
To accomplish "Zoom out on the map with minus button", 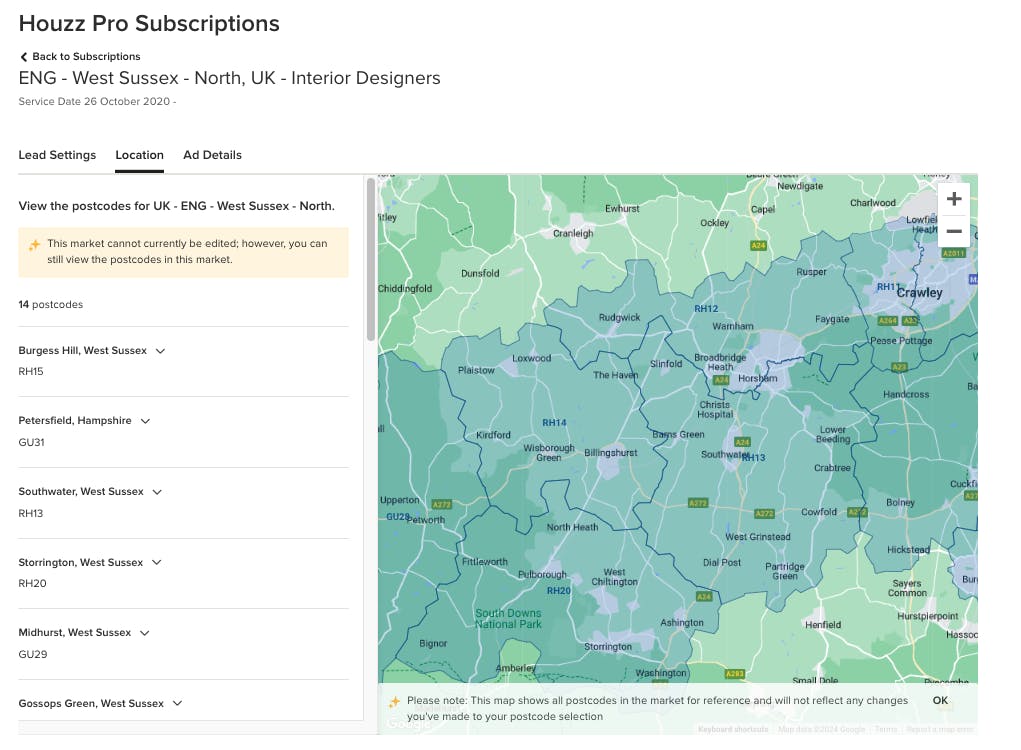I will pos(954,231).
